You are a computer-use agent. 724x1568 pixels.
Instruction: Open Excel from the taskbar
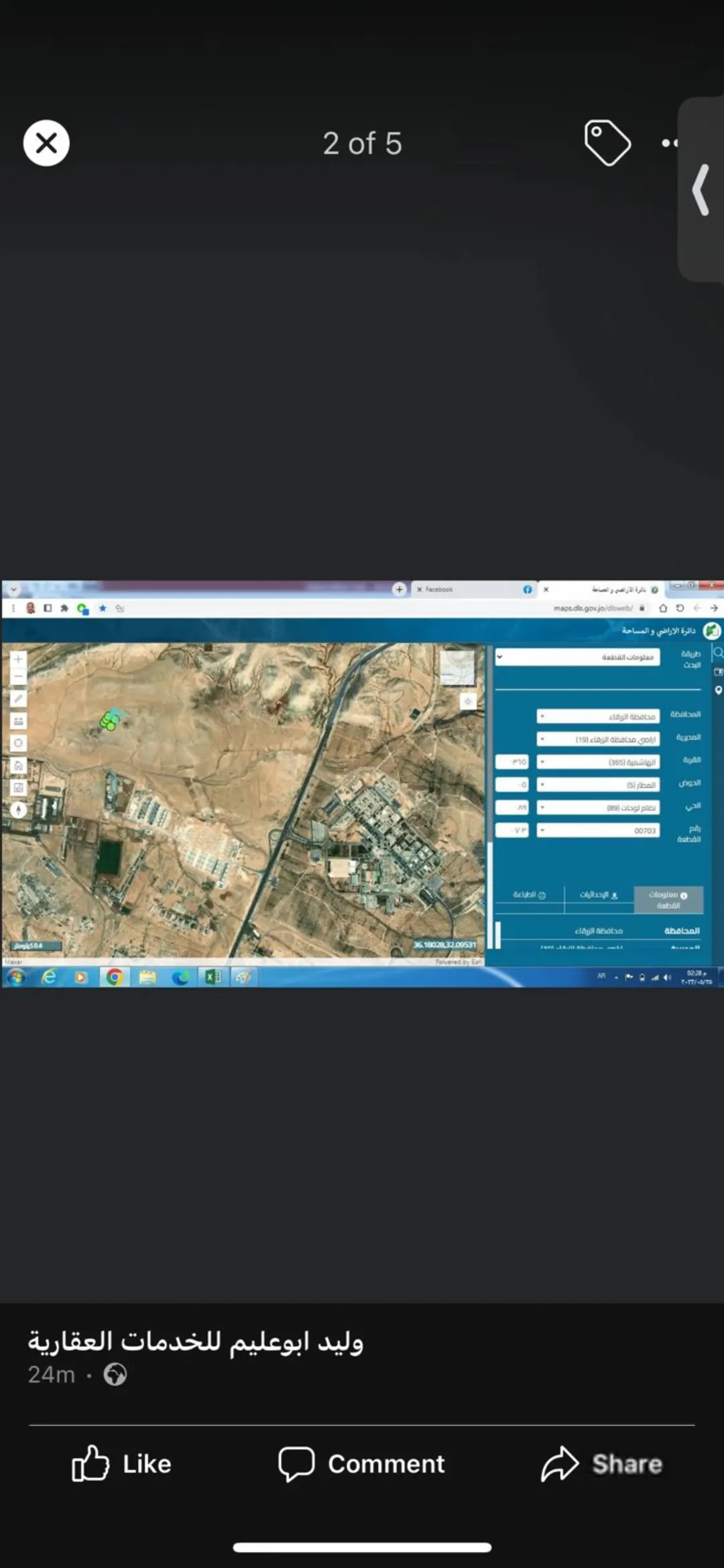click(213, 977)
